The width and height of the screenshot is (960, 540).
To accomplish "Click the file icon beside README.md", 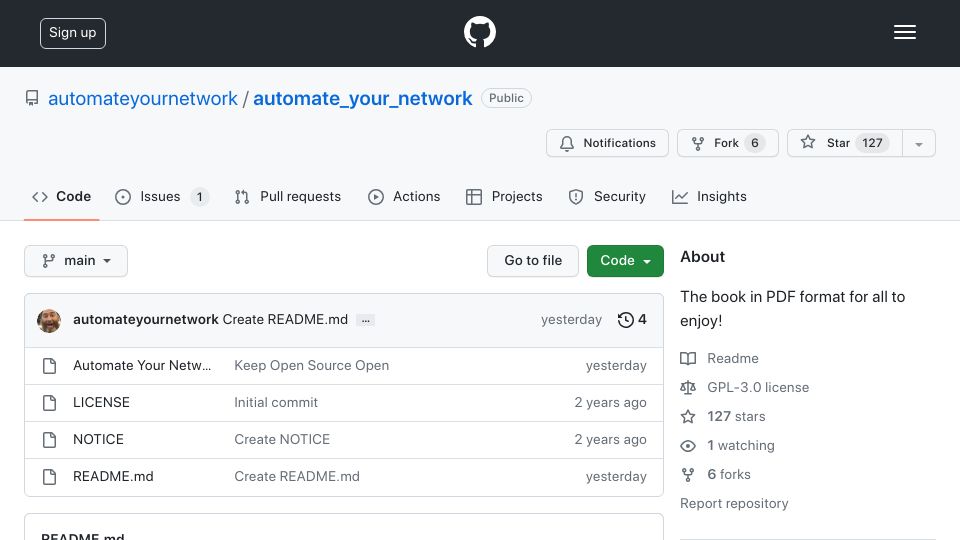I will click(x=50, y=477).
